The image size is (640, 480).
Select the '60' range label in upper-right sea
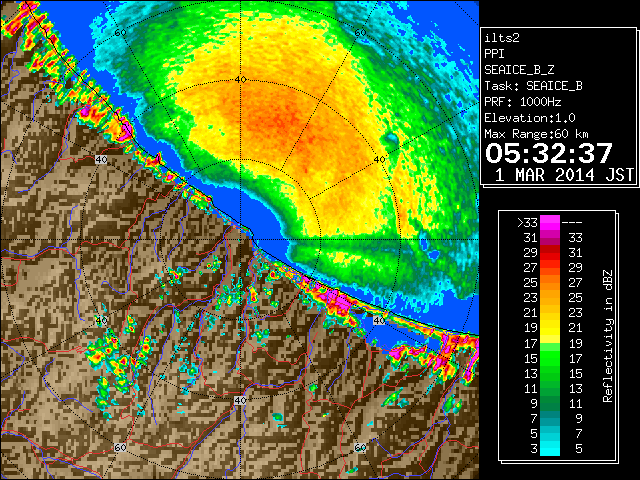pos(360,32)
